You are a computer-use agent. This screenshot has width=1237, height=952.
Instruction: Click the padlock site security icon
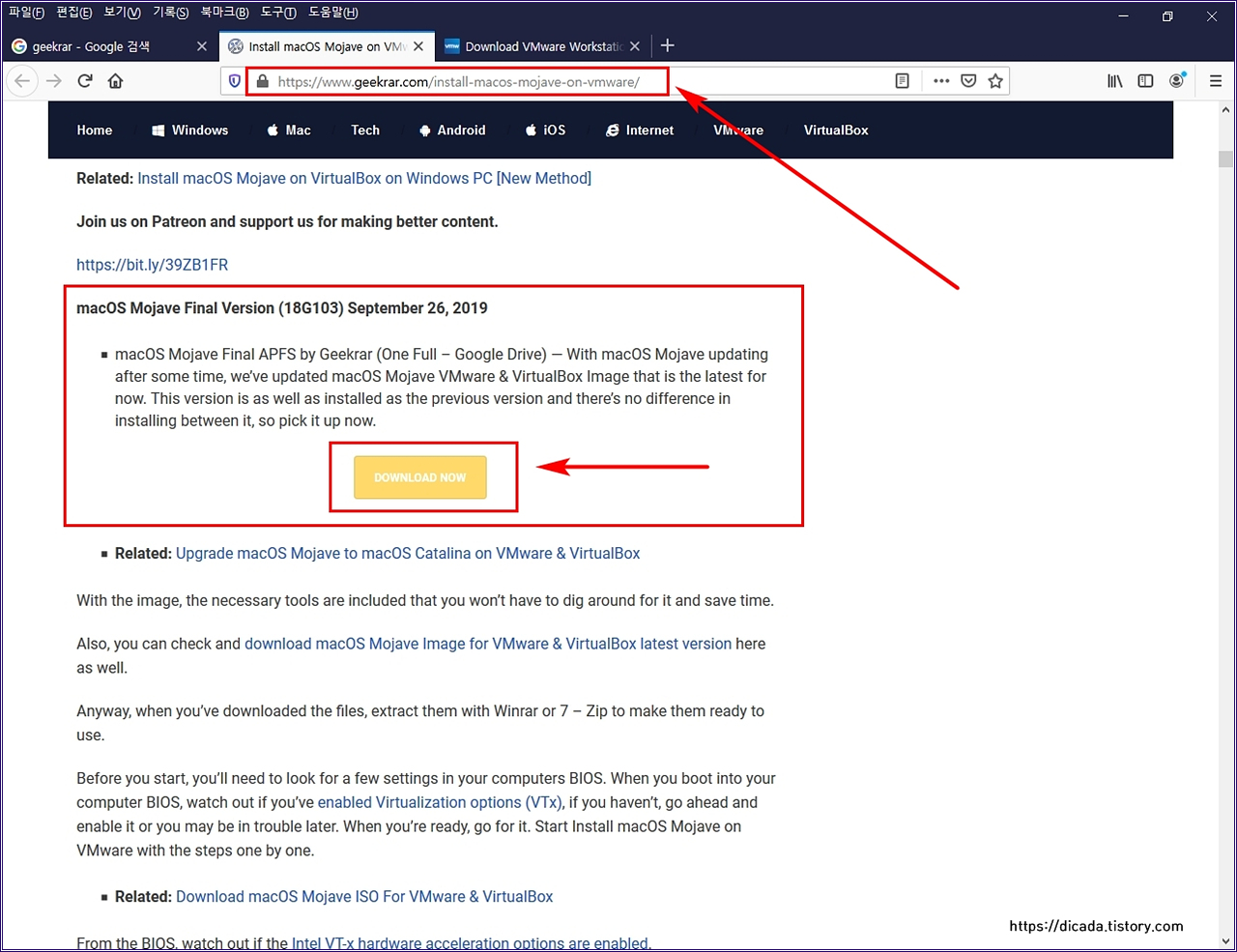point(262,82)
